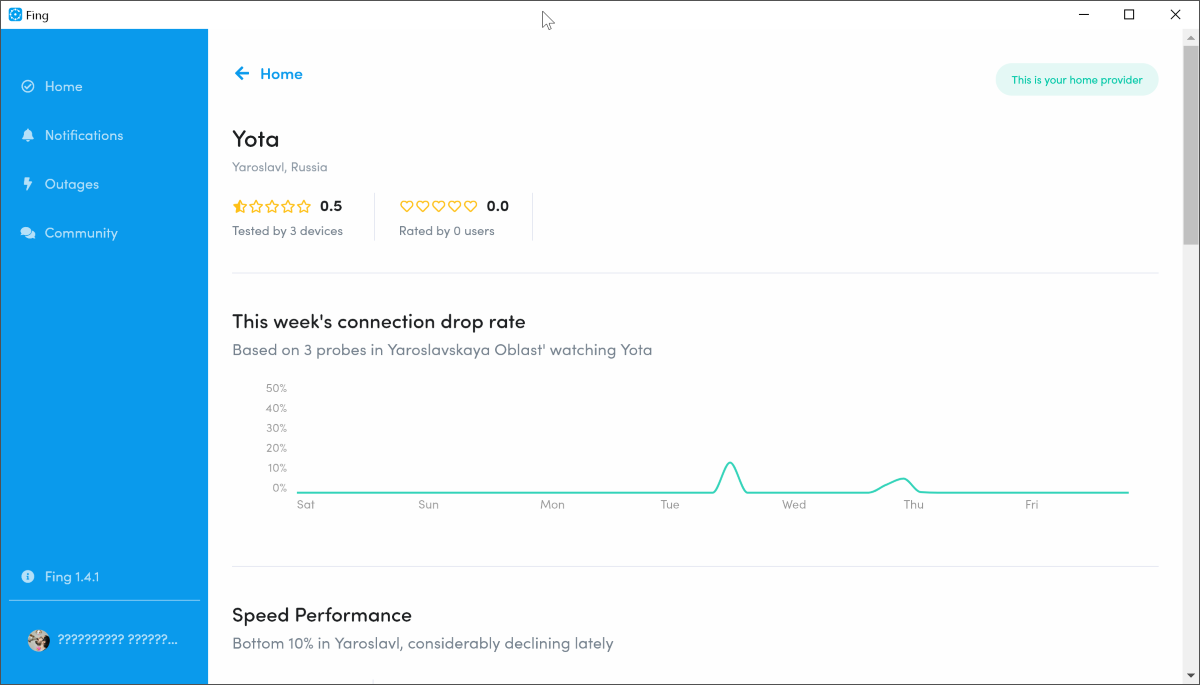Click the Home checkmark icon

[x=28, y=87]
